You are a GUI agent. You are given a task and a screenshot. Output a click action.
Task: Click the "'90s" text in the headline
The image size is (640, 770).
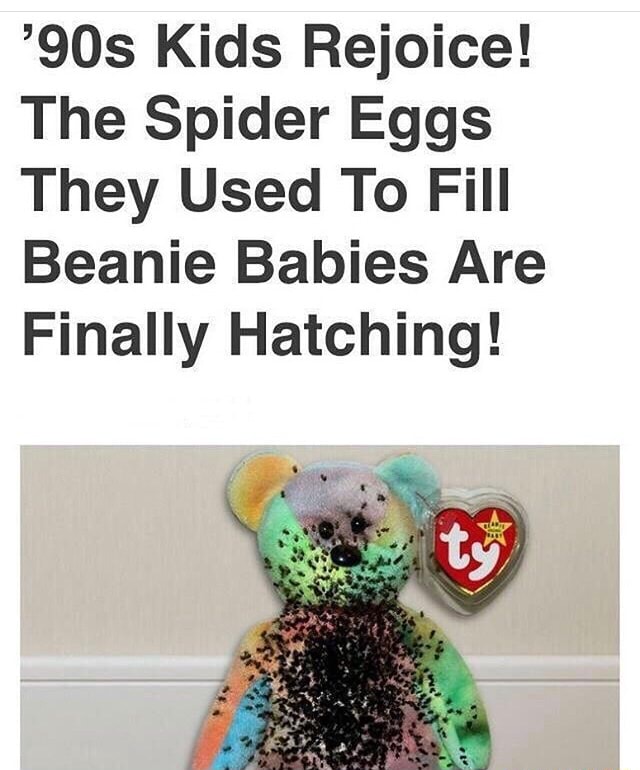pos(80,49)
